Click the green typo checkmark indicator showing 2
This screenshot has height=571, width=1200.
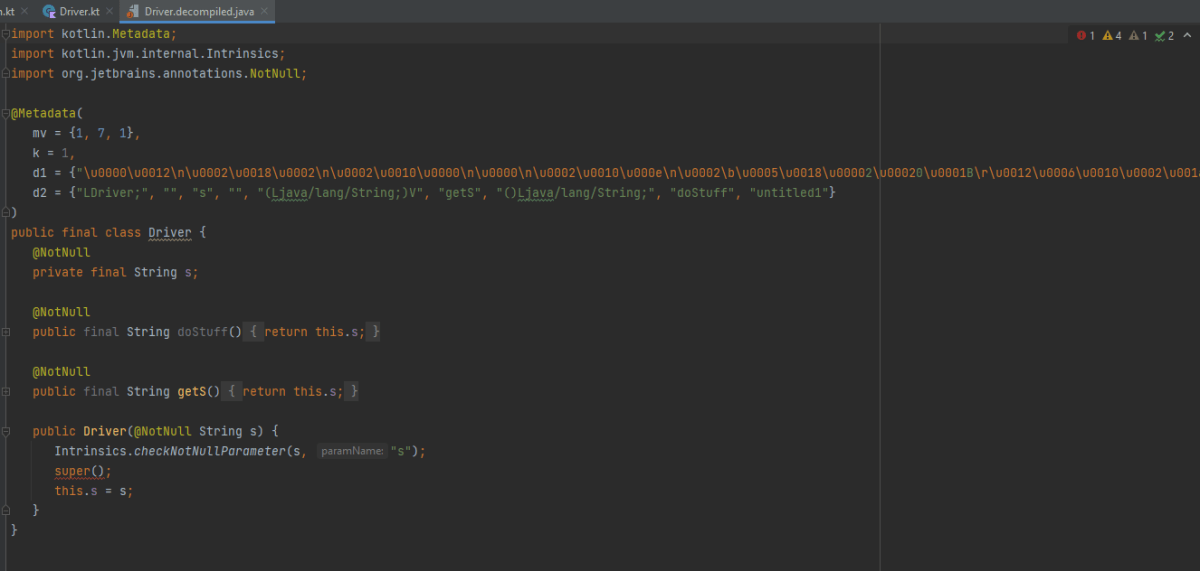pyautogui.click(x=1164, y=35)
